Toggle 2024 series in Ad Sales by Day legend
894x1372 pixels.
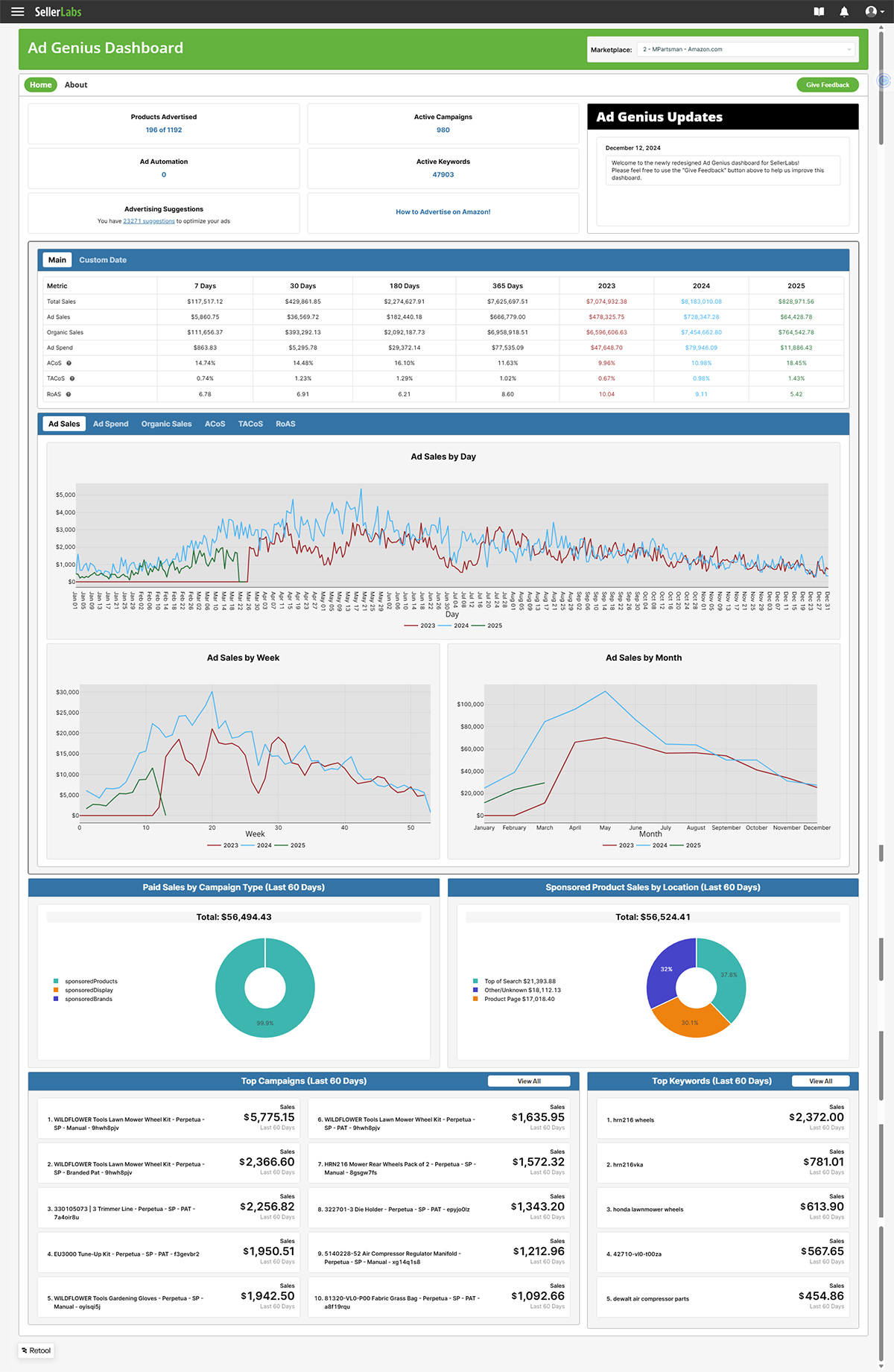click(x=453, y=626)
